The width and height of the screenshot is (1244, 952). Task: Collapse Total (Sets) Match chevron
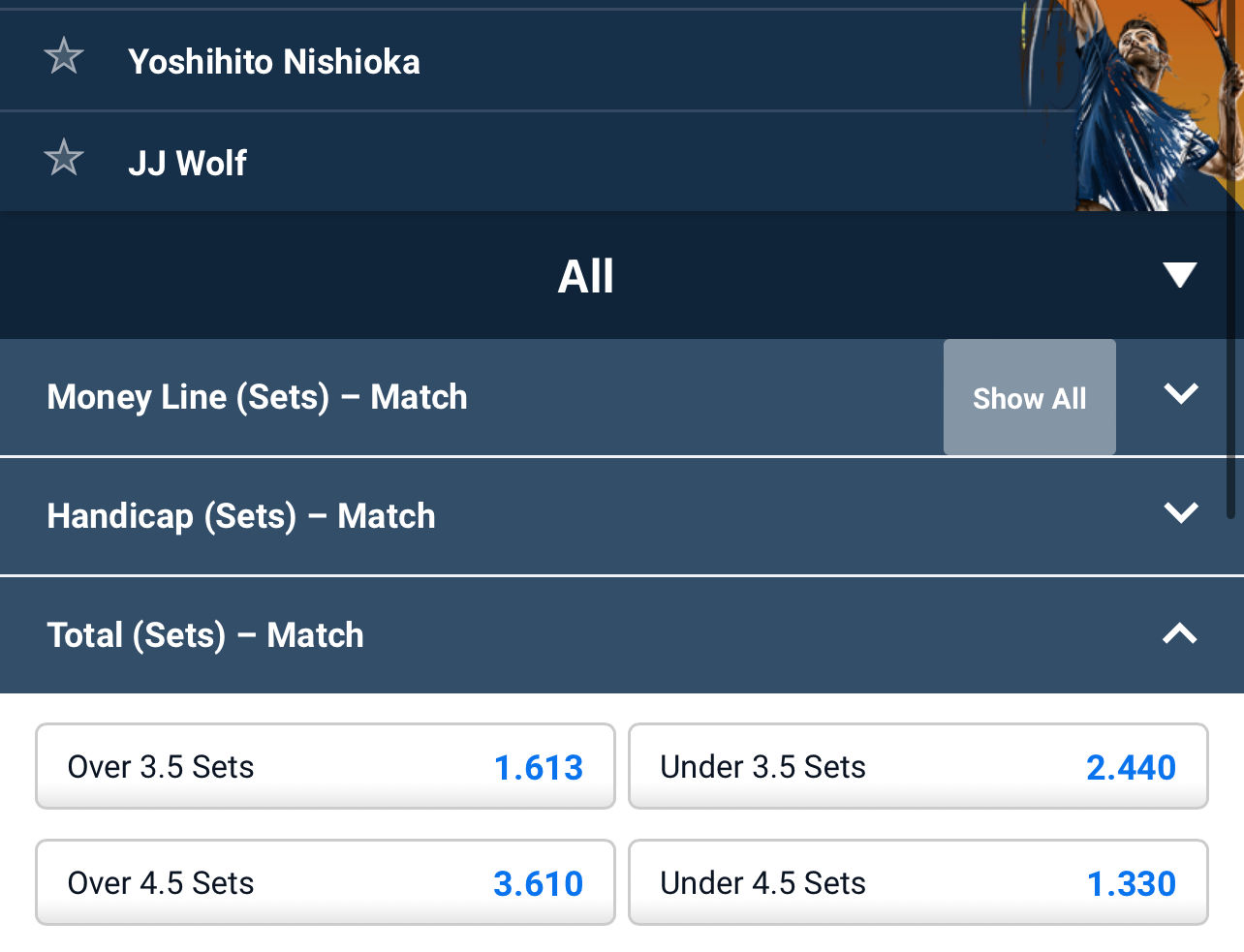1180,633
